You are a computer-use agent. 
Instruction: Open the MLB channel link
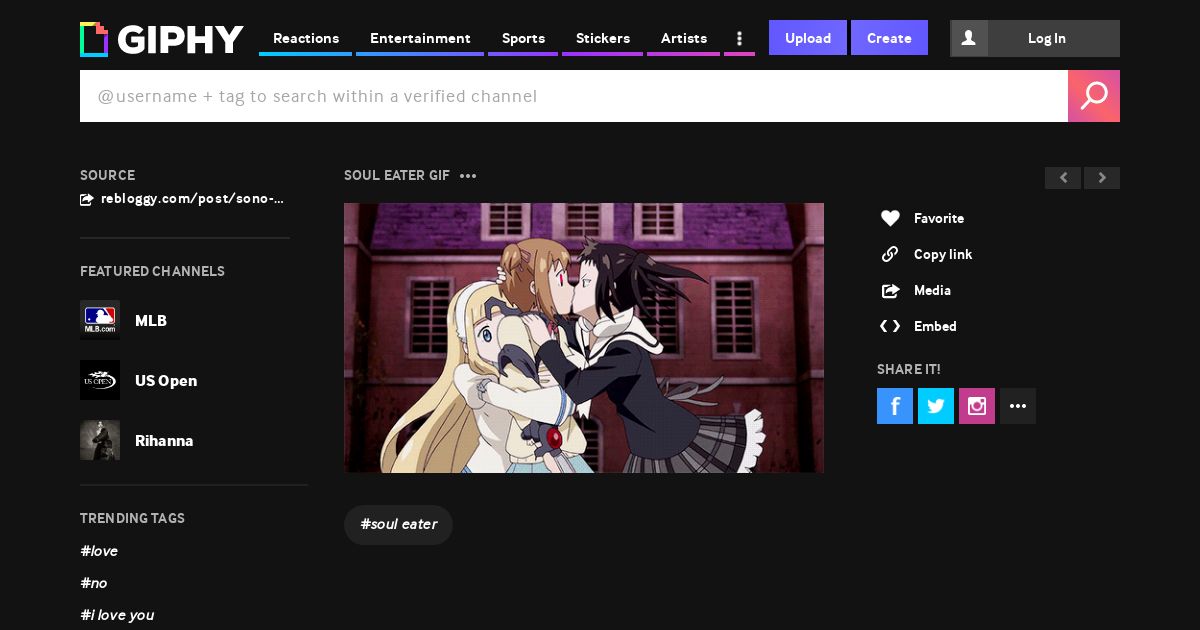[151, 321]
